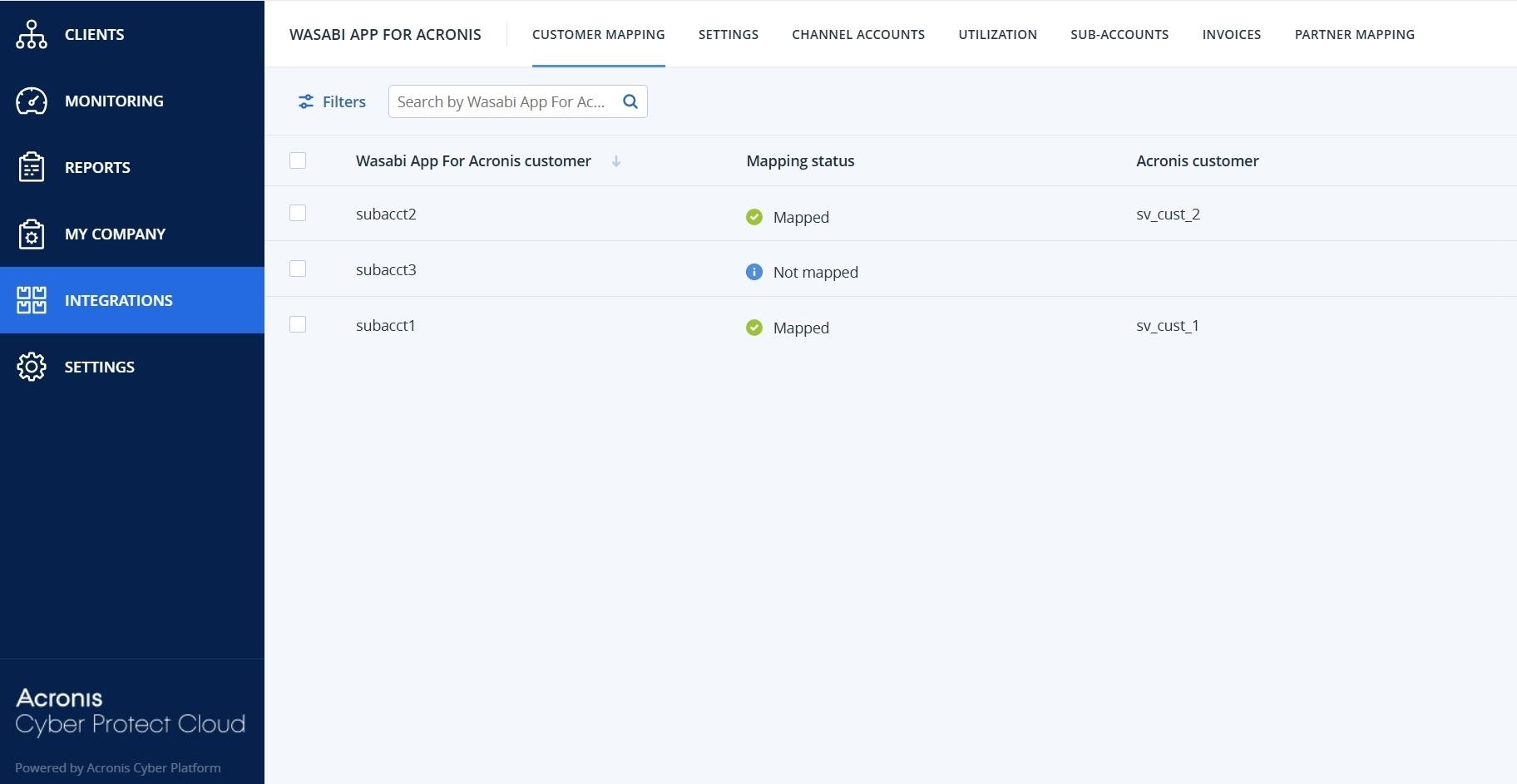Check the subacct1 row checkbox
The height and width of the screenshot is (784, 1517).
(298, 324)
